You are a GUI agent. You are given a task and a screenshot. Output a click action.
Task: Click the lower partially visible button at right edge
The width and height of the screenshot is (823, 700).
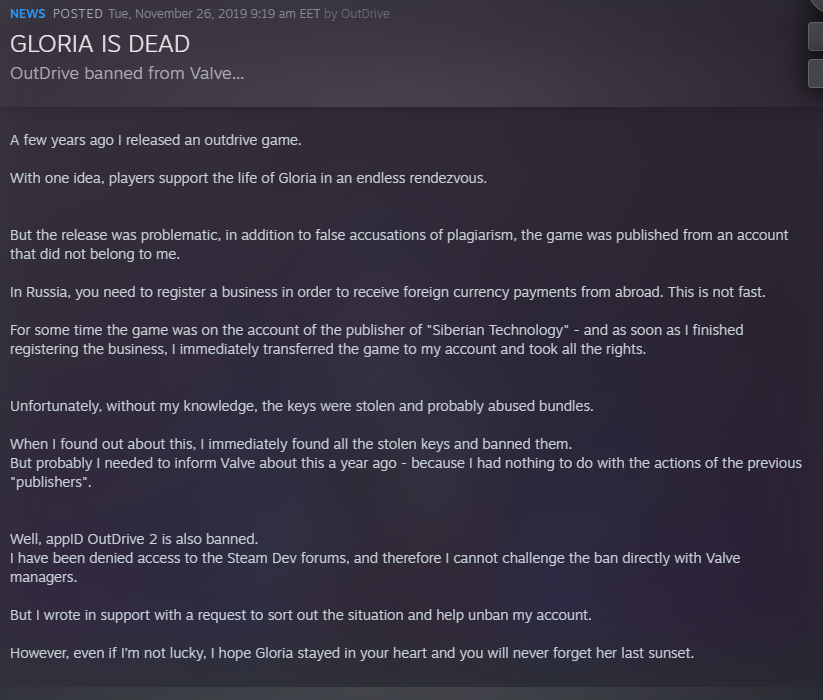click(815, 73)
